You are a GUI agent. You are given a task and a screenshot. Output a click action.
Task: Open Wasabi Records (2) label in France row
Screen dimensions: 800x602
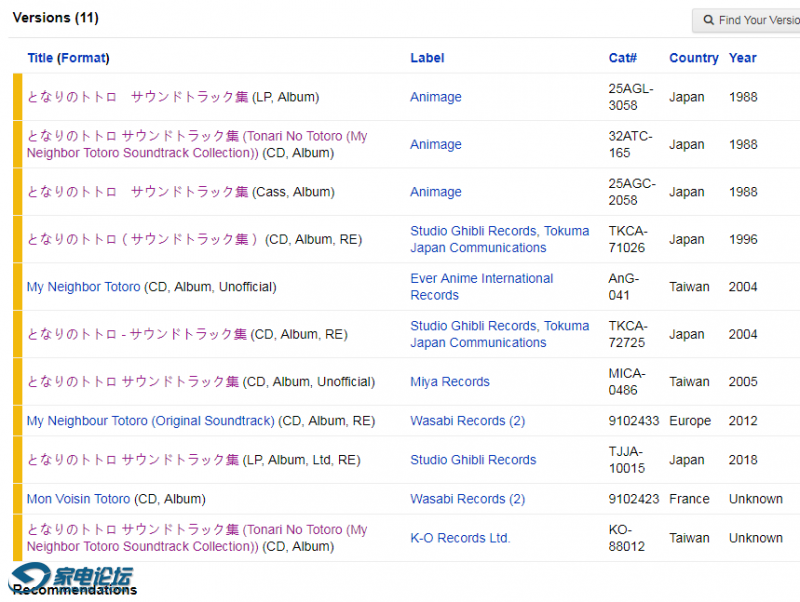[x=467, y=499]
